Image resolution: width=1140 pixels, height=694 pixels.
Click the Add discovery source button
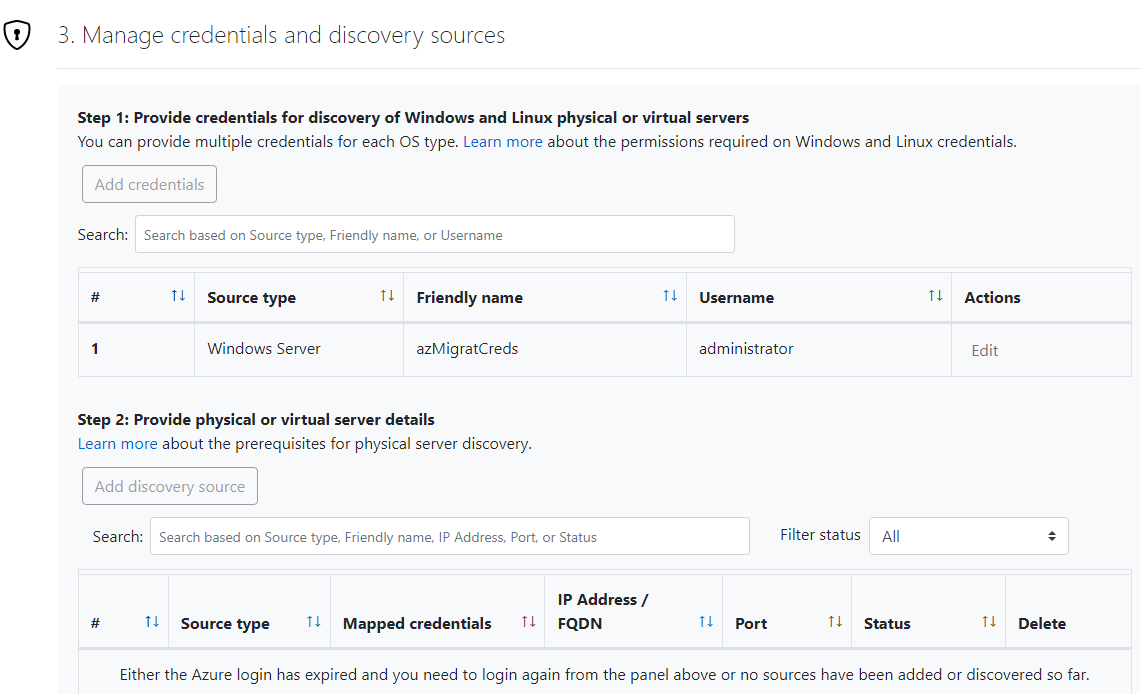(169, 486)
